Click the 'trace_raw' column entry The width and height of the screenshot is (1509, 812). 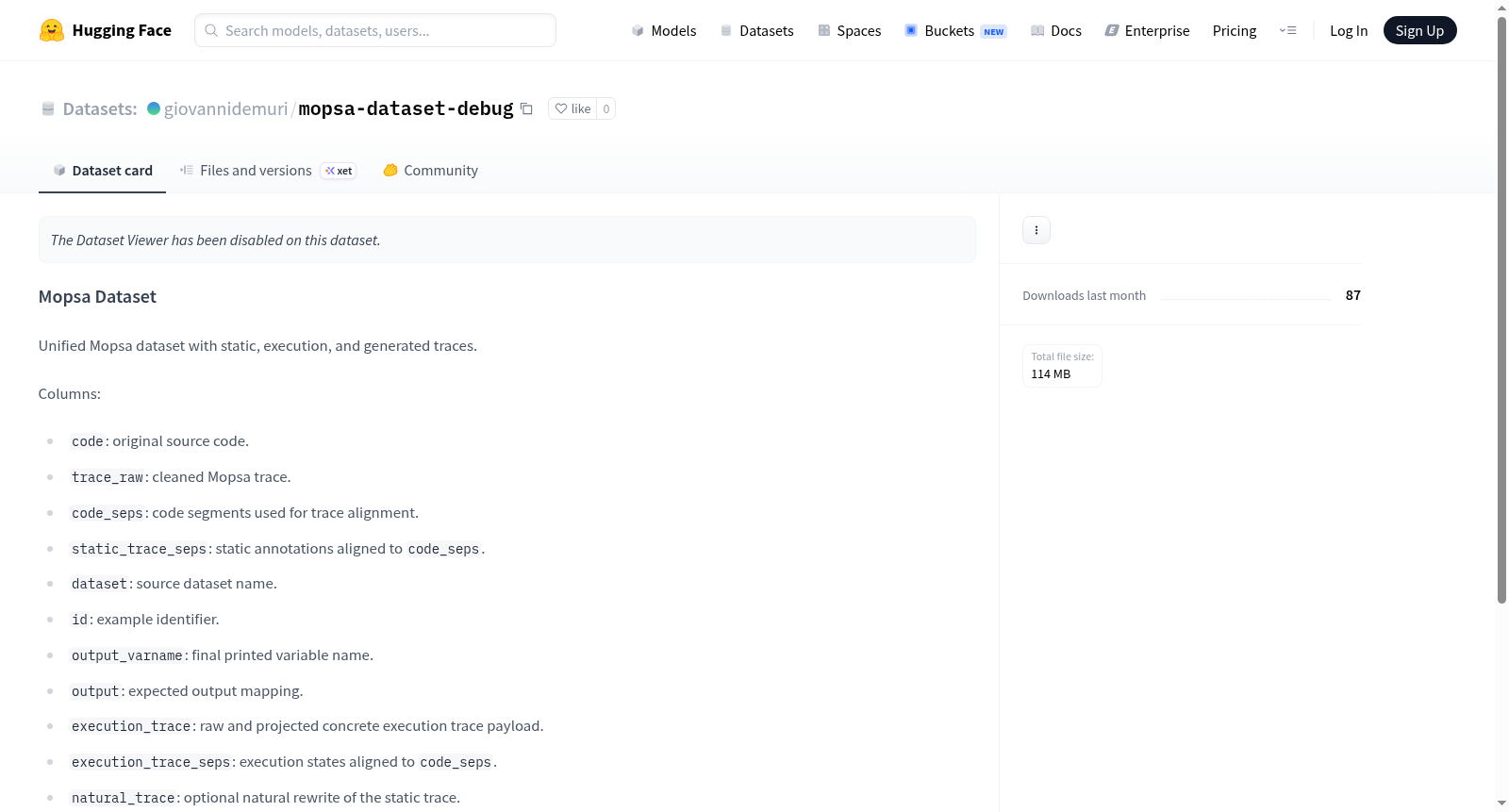pyautogui.click(x=181, y=477)
